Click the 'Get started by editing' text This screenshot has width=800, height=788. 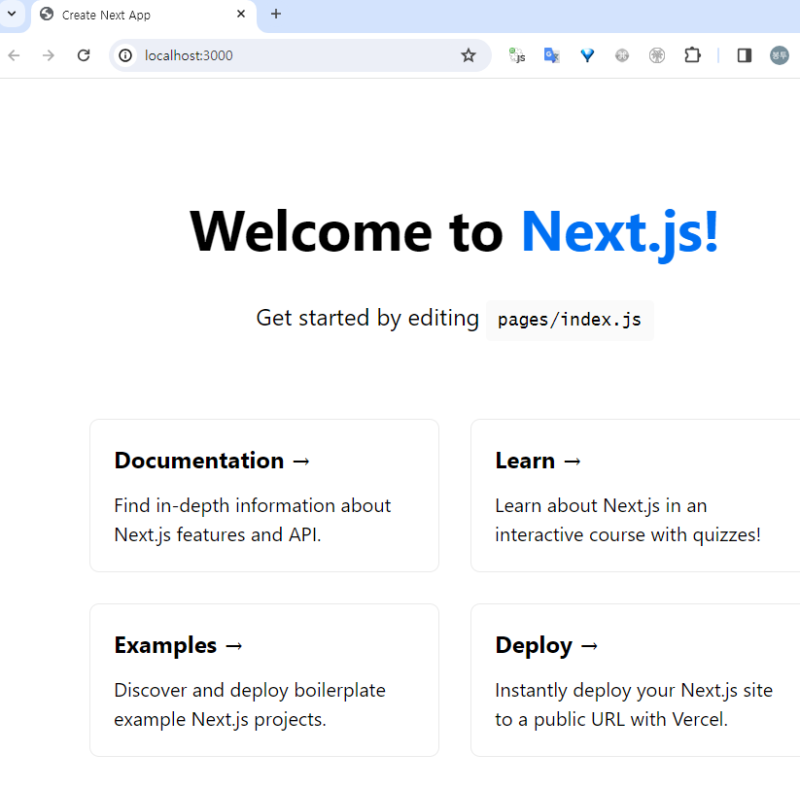coord(367,318)
